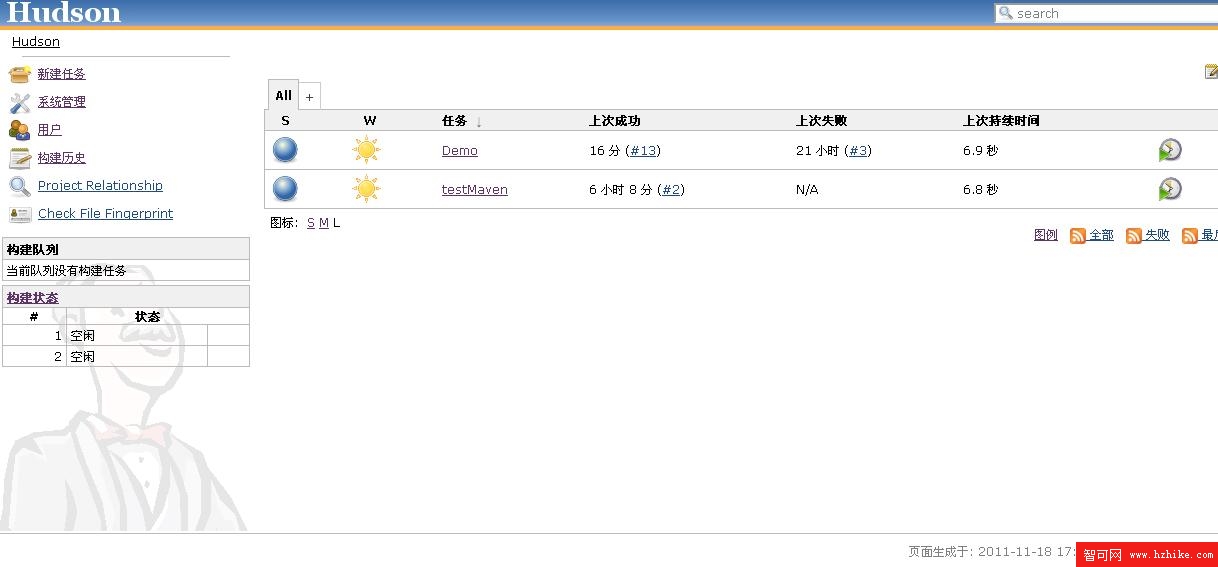The height and width of the screenshot is (567, 1218).
Task: Click RSS icon beside 全部
Action: tap(1078, 236)
